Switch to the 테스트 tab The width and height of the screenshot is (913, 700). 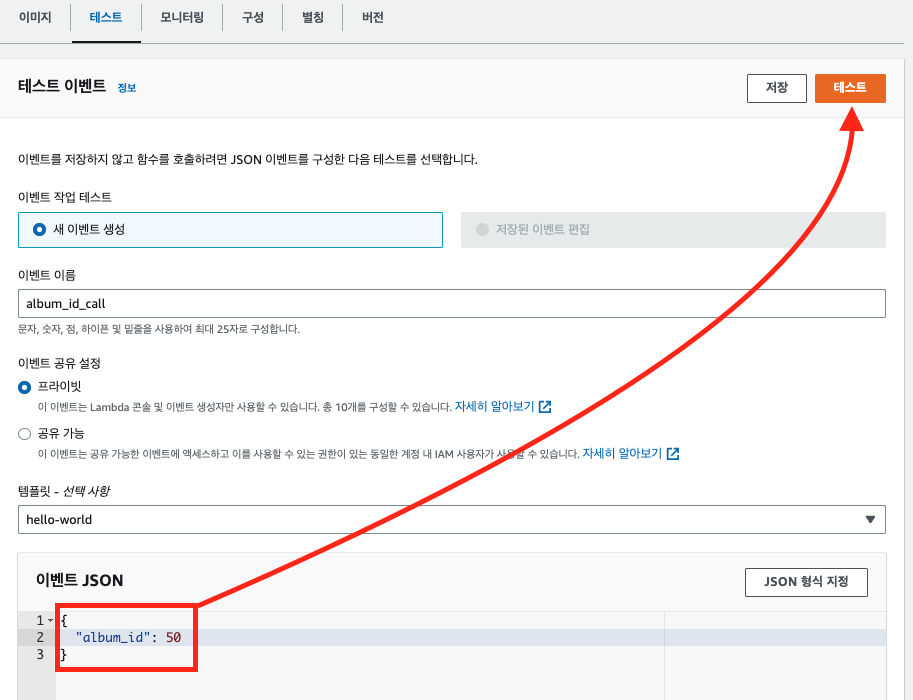pos(106,17)
